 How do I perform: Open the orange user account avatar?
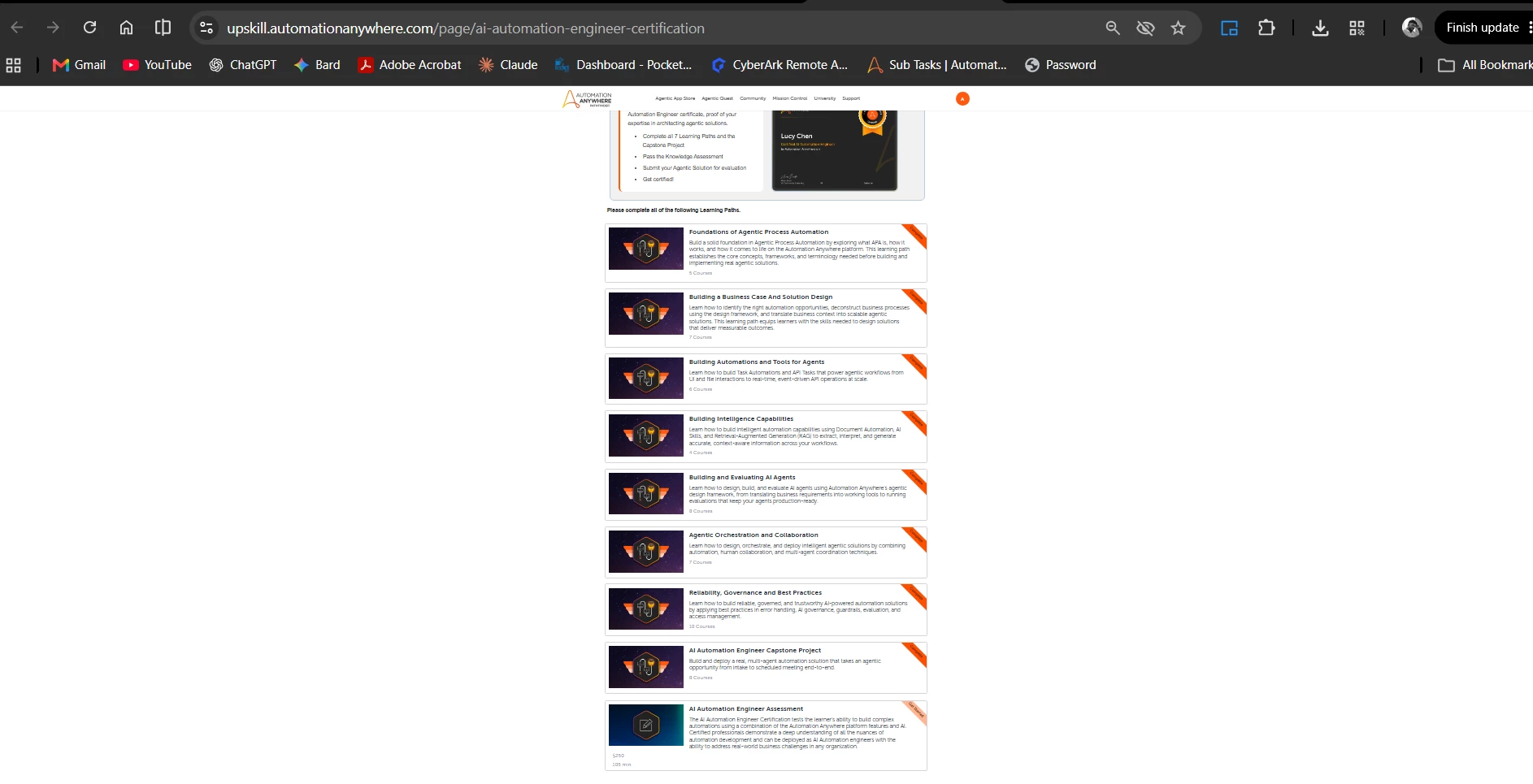[962, 98]
